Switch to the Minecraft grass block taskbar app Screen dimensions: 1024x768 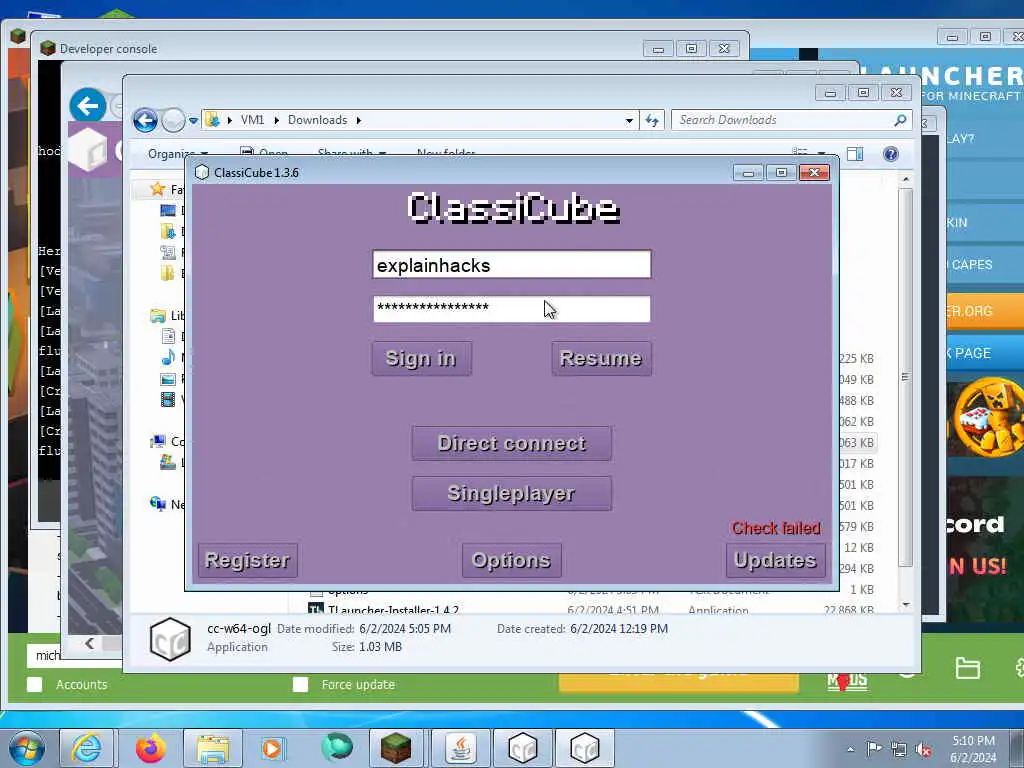396,748
